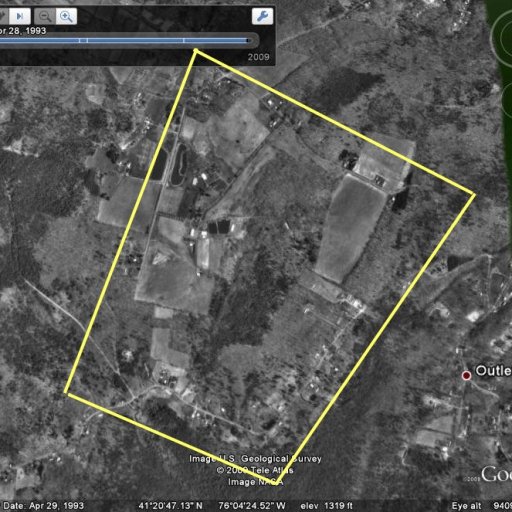The height and width of the screenshot is (512, 512).
Task: Step to the next historical image date
Action: click(20, 16)
